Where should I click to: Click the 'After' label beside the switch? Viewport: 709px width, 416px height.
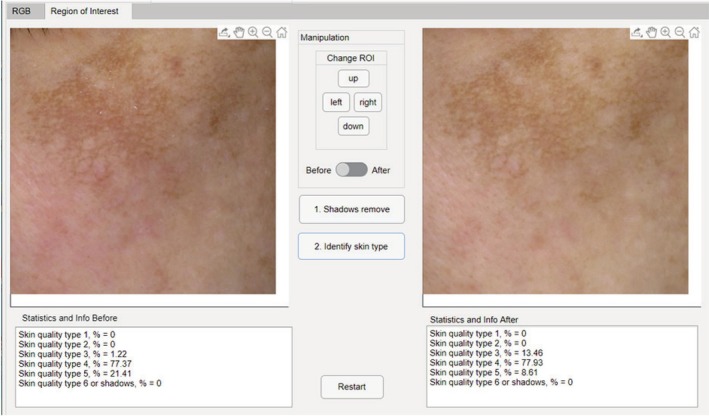click(381, 170)
